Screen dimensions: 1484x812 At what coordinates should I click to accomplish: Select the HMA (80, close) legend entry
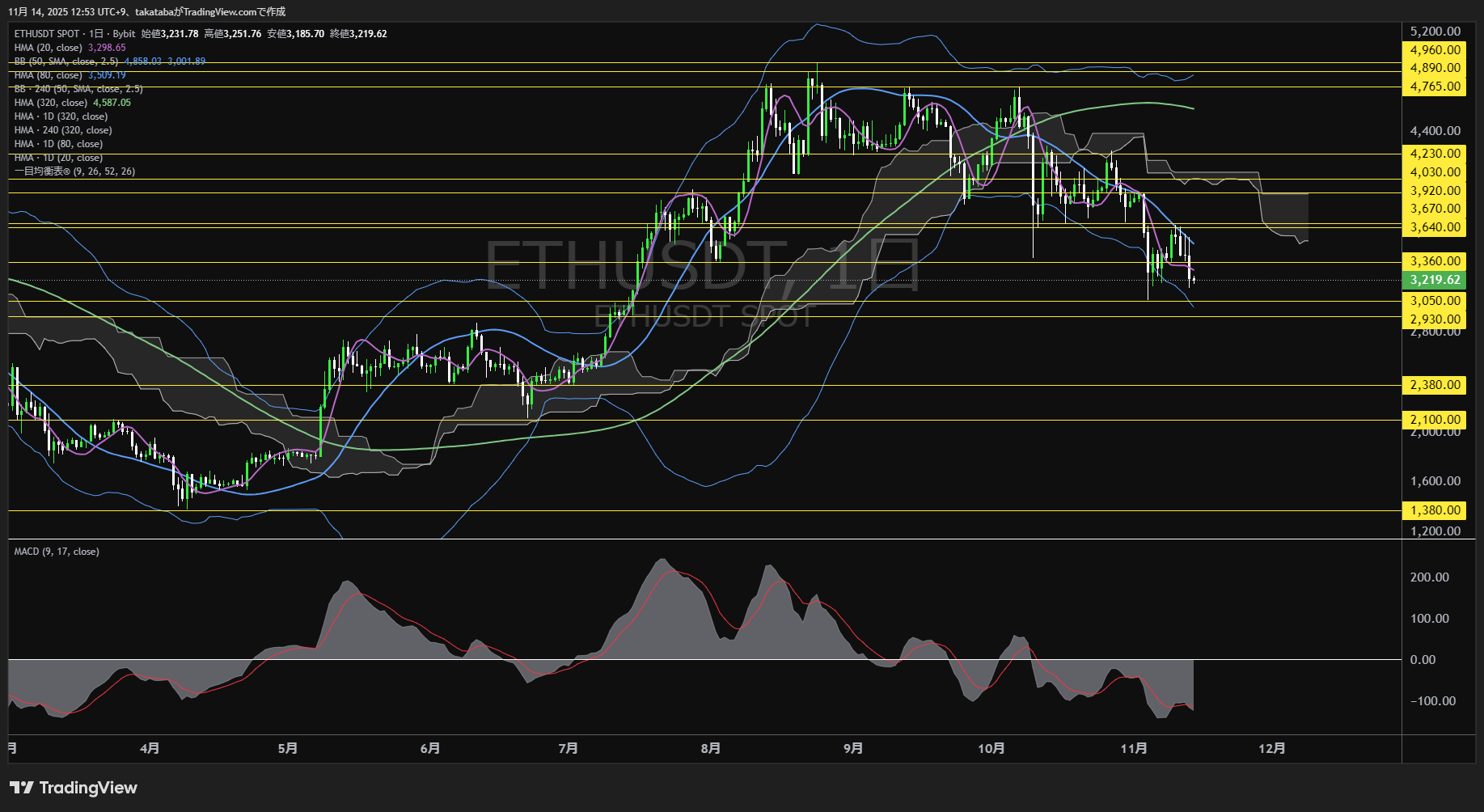[x=48, y=75]
